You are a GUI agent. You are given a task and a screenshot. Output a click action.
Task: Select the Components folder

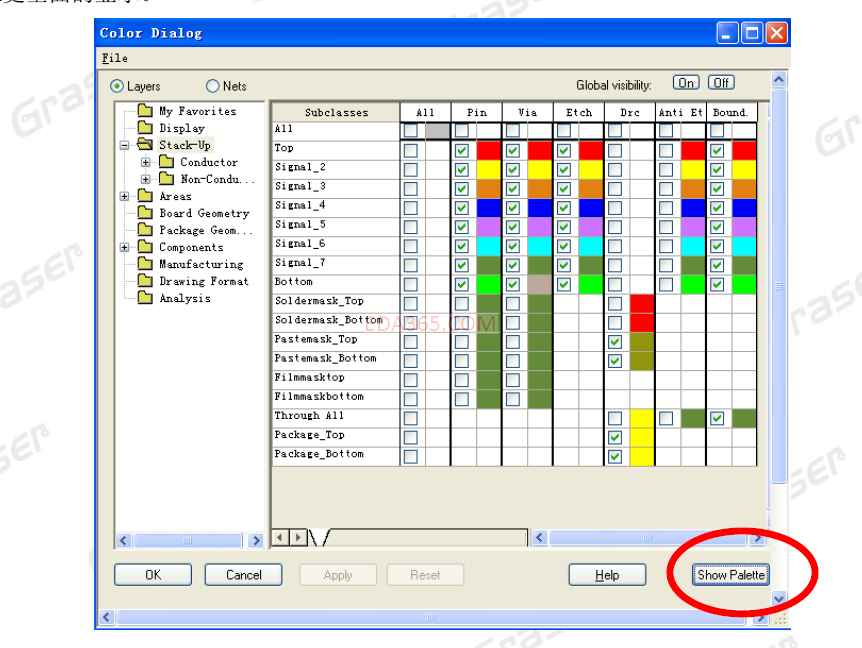point(180,247)
